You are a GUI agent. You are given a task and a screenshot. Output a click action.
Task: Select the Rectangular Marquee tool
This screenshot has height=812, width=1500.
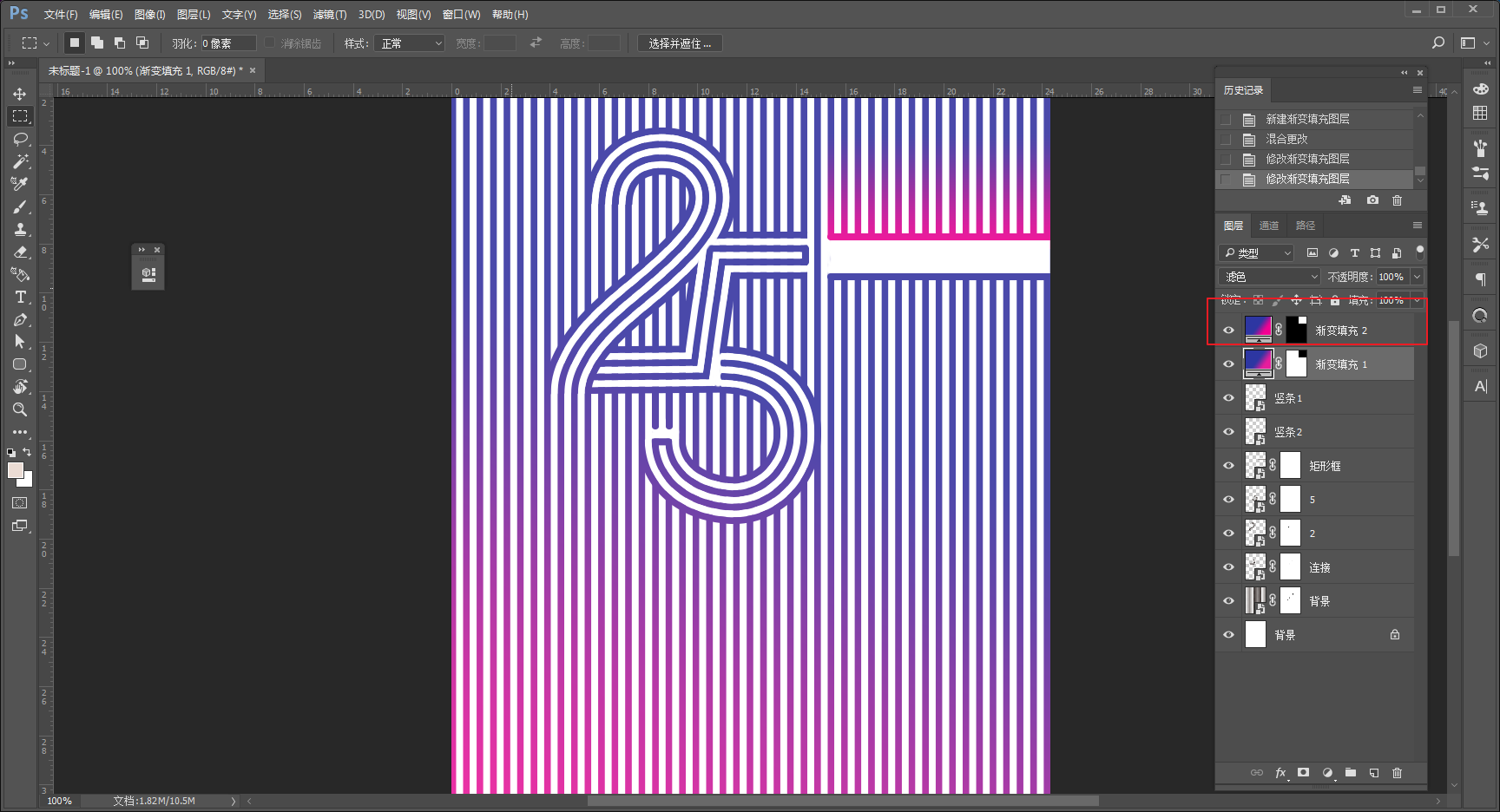20,116
